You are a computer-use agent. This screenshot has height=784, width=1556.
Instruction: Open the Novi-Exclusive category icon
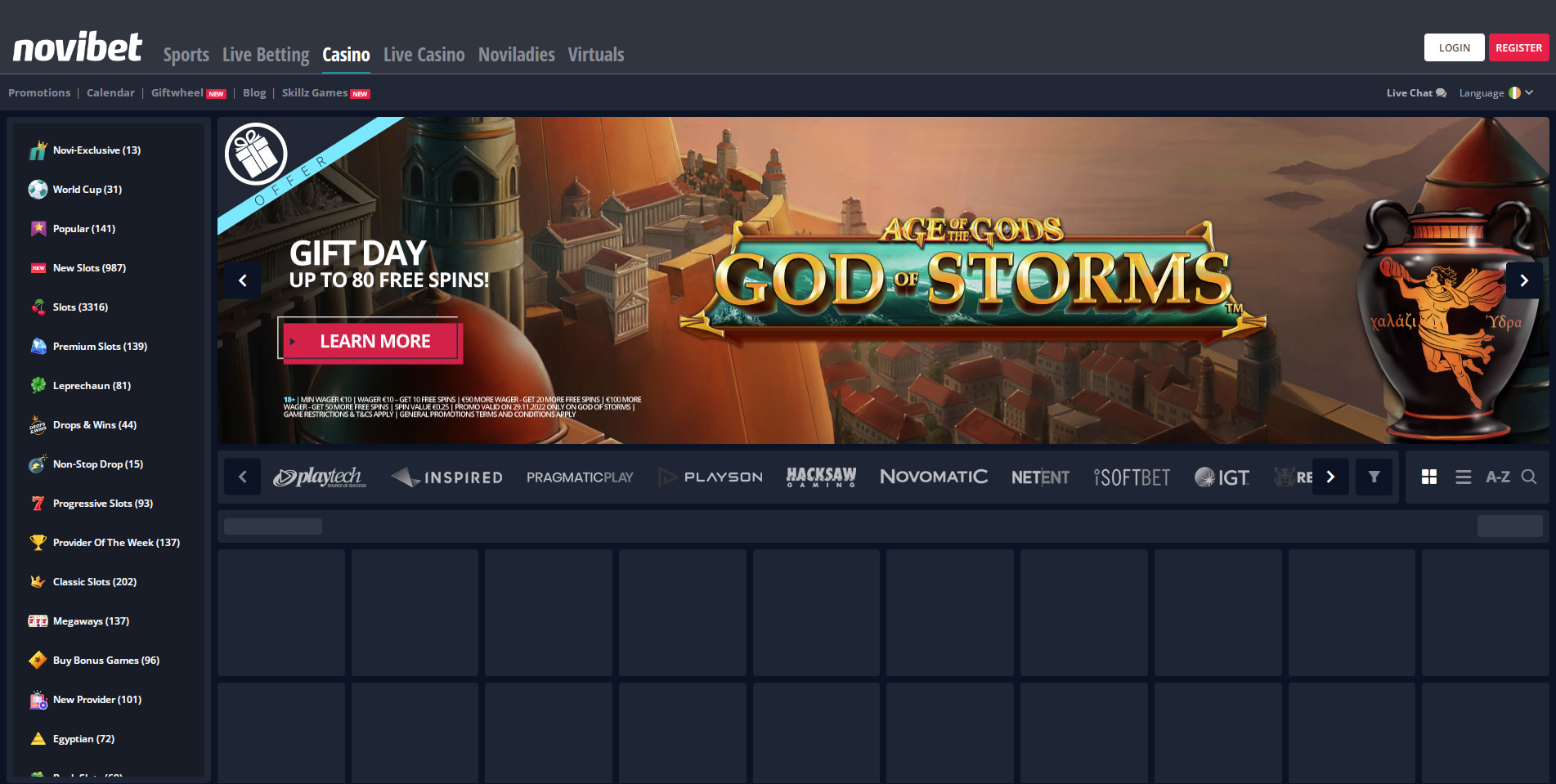[38, 150]
